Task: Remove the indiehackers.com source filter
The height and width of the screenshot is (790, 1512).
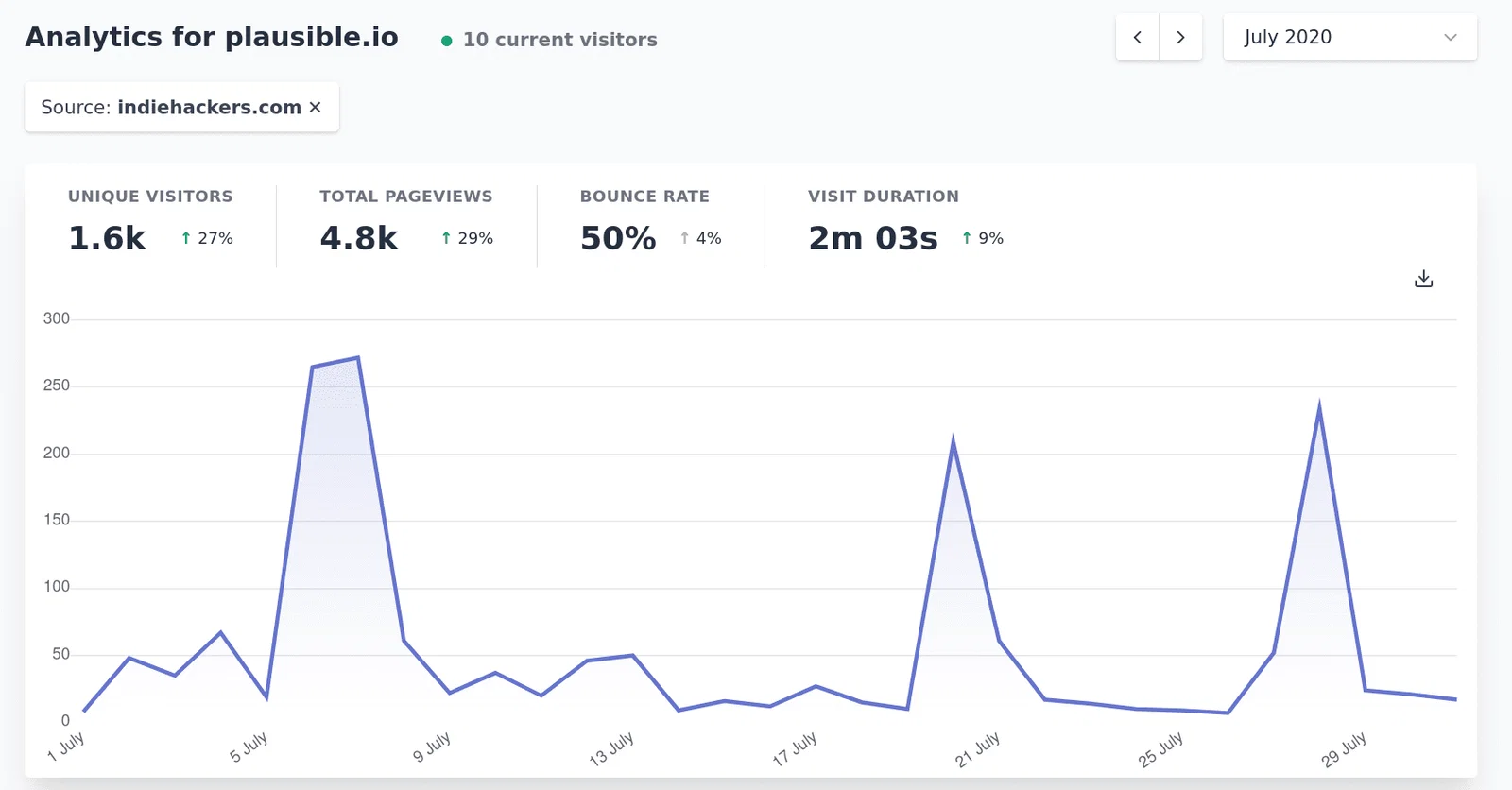Action: (x=315, y=107)
